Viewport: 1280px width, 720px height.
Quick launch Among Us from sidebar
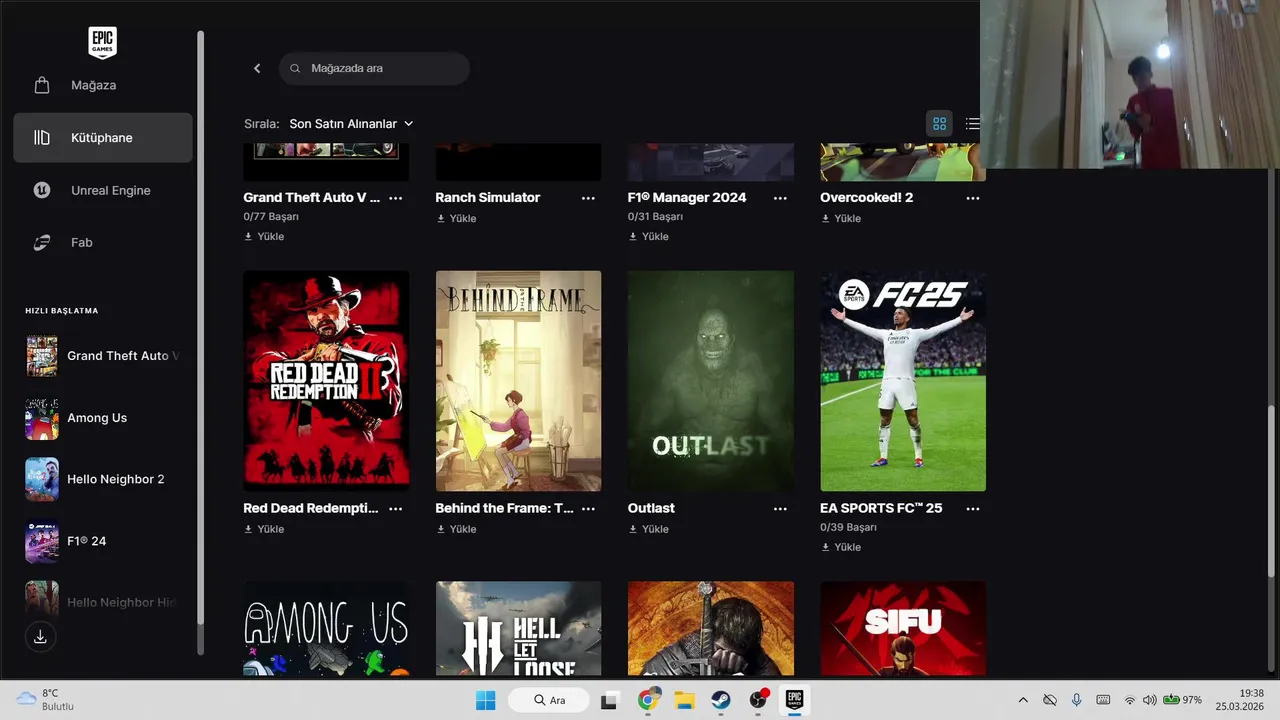103,418
